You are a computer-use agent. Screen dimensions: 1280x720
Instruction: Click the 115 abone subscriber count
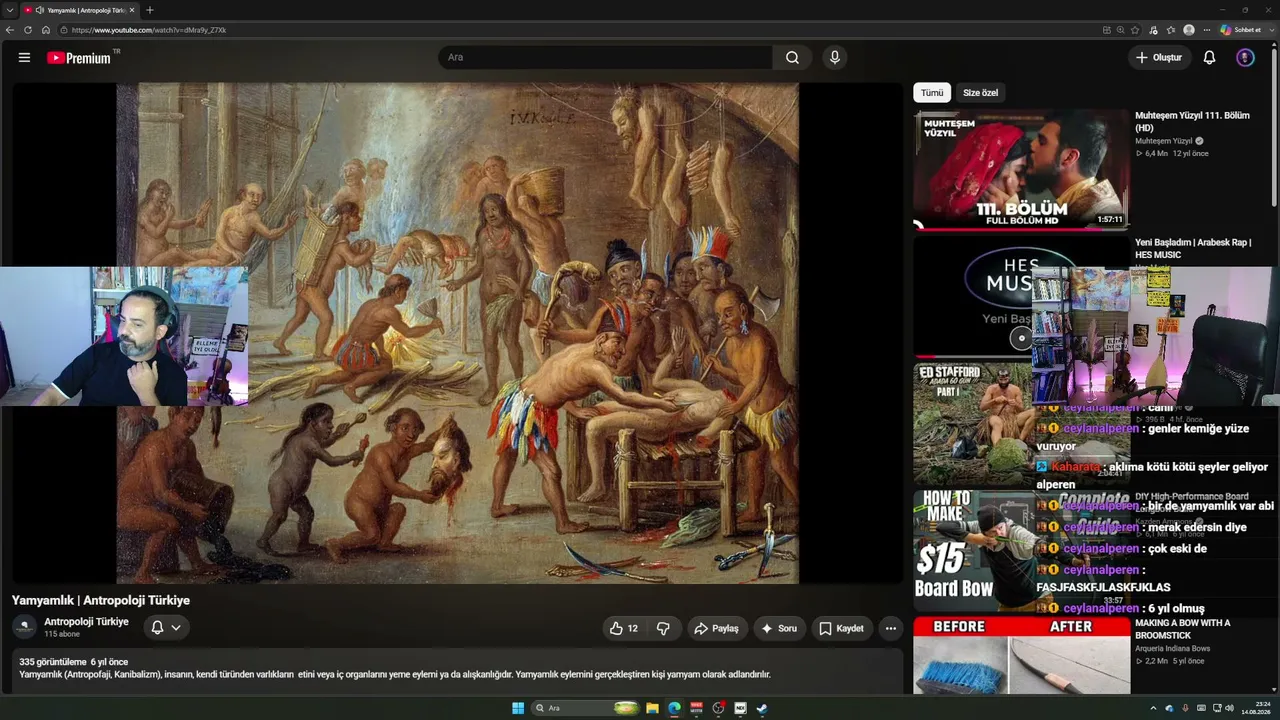(62, 634)
